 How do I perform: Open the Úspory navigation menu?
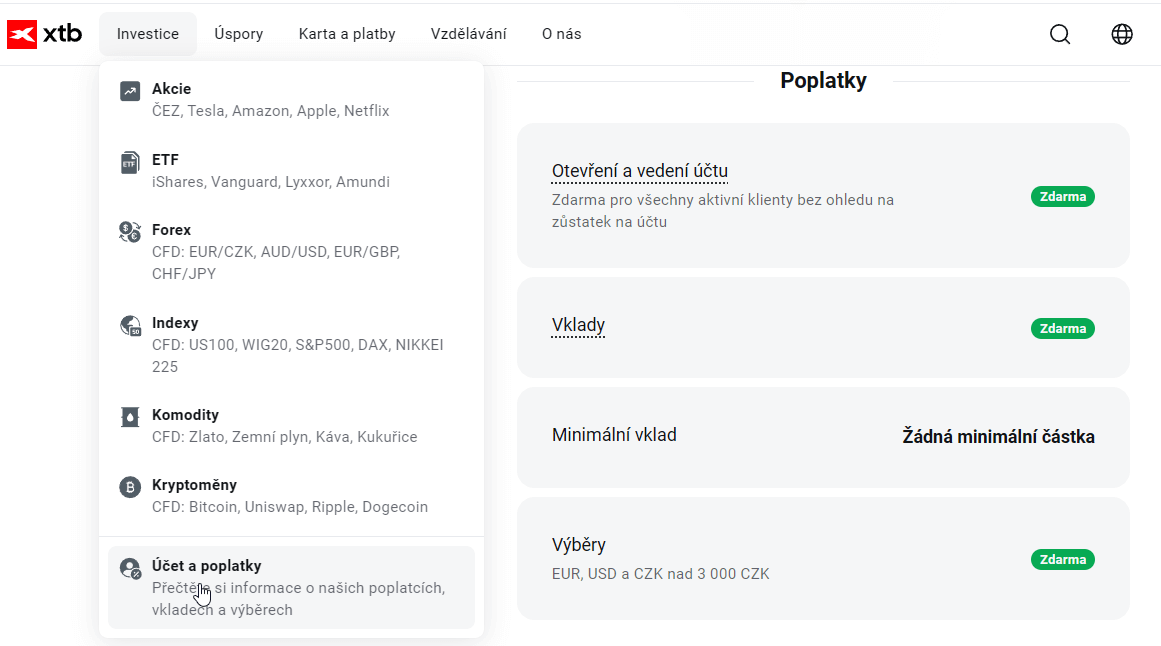[239, 34]
